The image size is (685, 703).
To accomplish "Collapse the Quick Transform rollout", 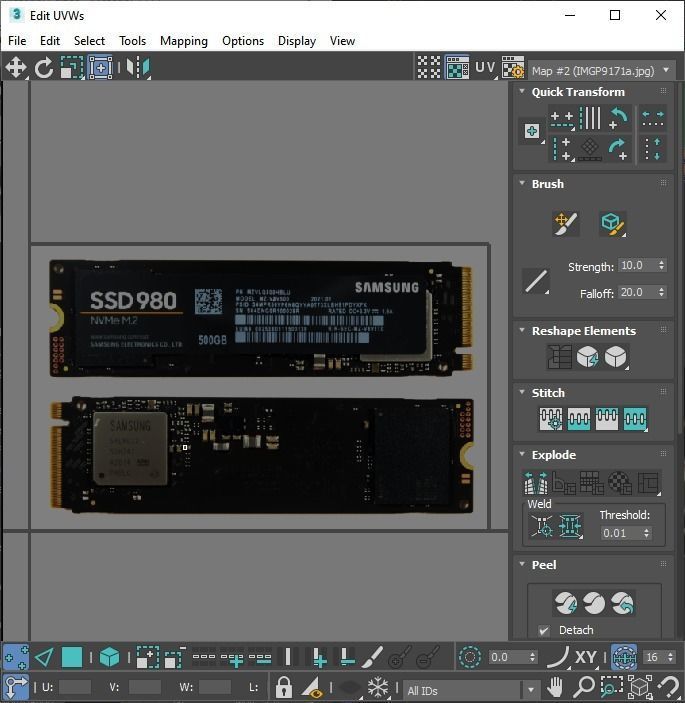I will point(522,91).
